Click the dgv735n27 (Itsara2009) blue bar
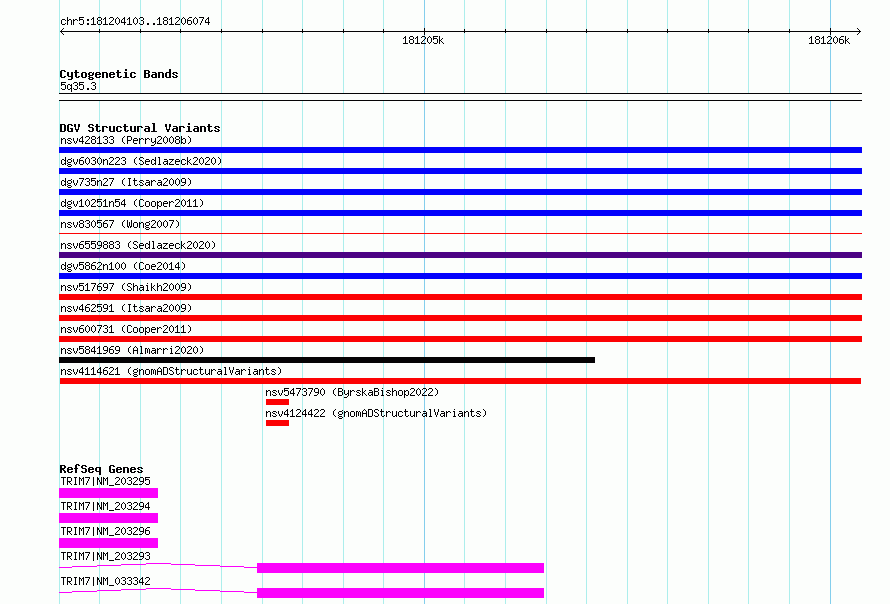Screen dimensions: 890x604 (460, 192)
